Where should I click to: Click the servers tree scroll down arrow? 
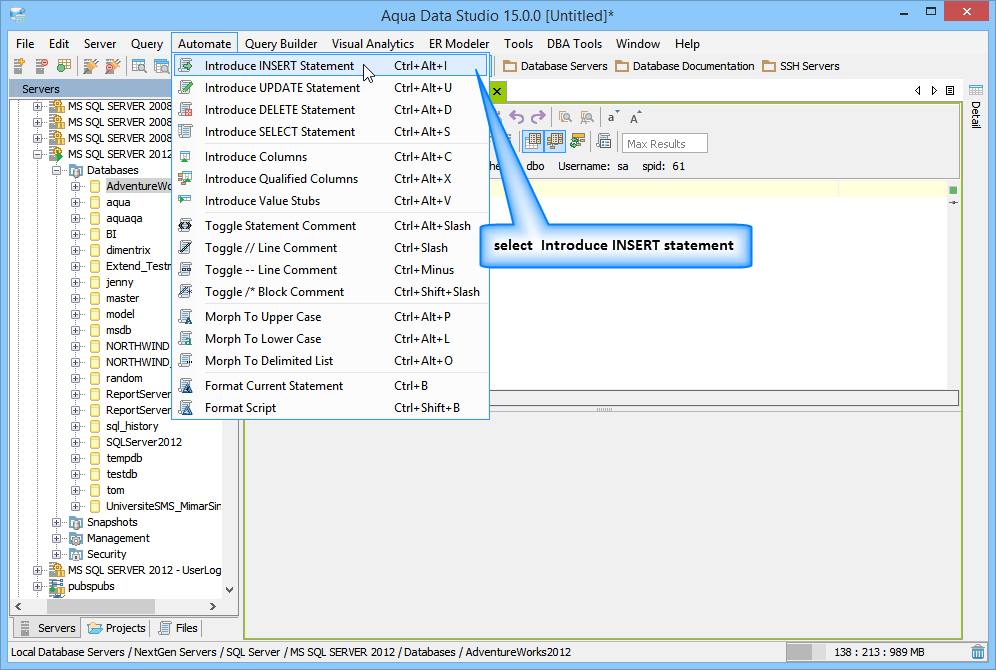click(229, 590)
